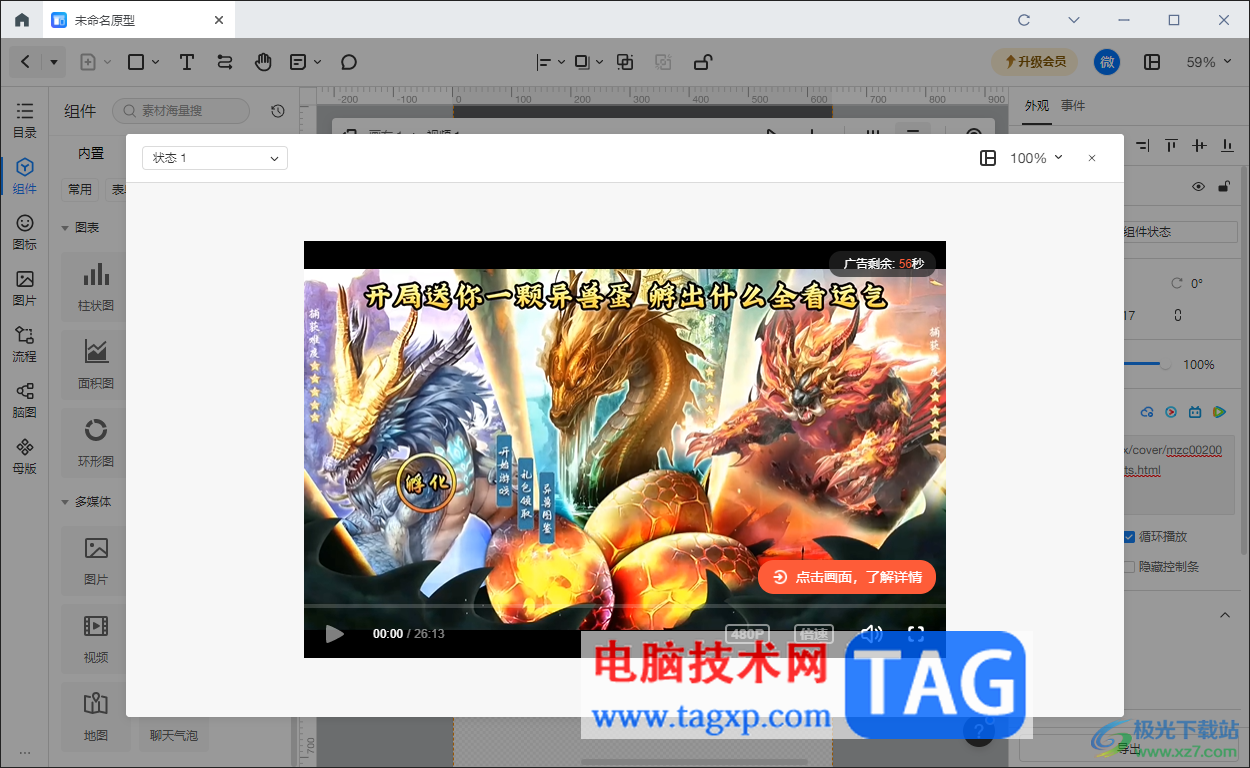The image size is (1250, 768).
Task: Click the group layers icon
Action: [625, 62]
